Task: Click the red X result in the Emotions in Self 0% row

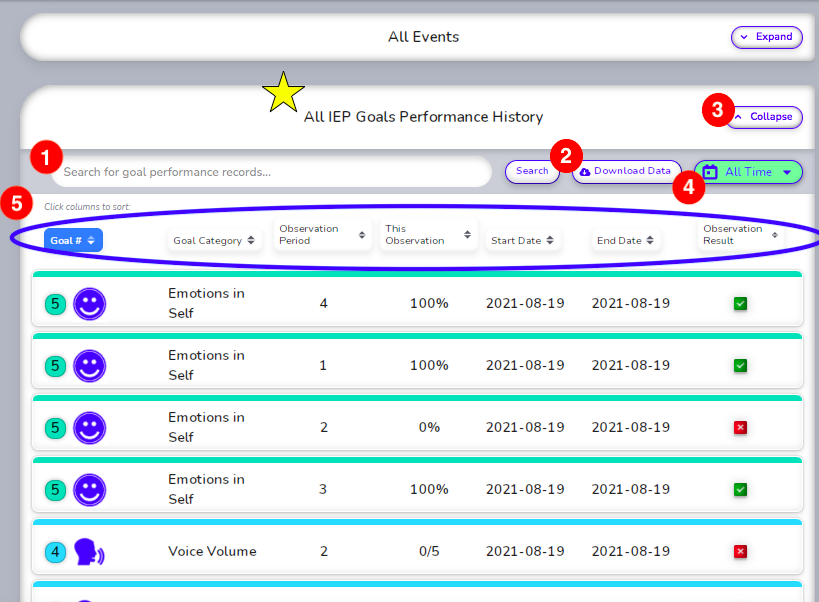Action: point(740,428)
